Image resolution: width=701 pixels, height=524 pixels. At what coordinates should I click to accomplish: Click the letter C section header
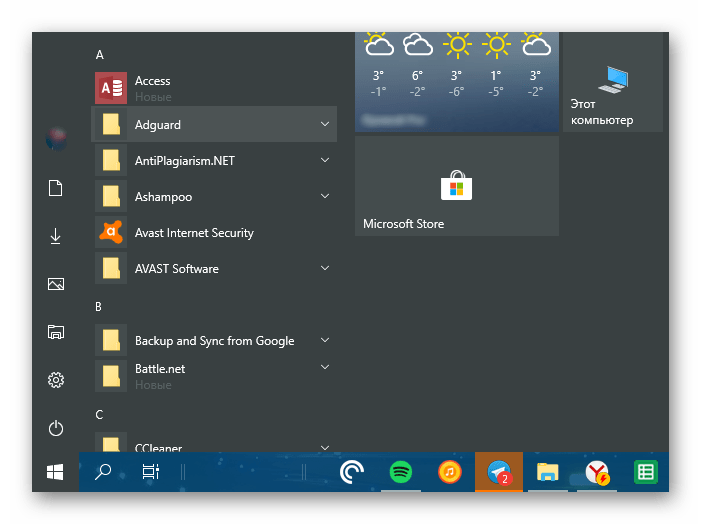[x=99, y=415]
